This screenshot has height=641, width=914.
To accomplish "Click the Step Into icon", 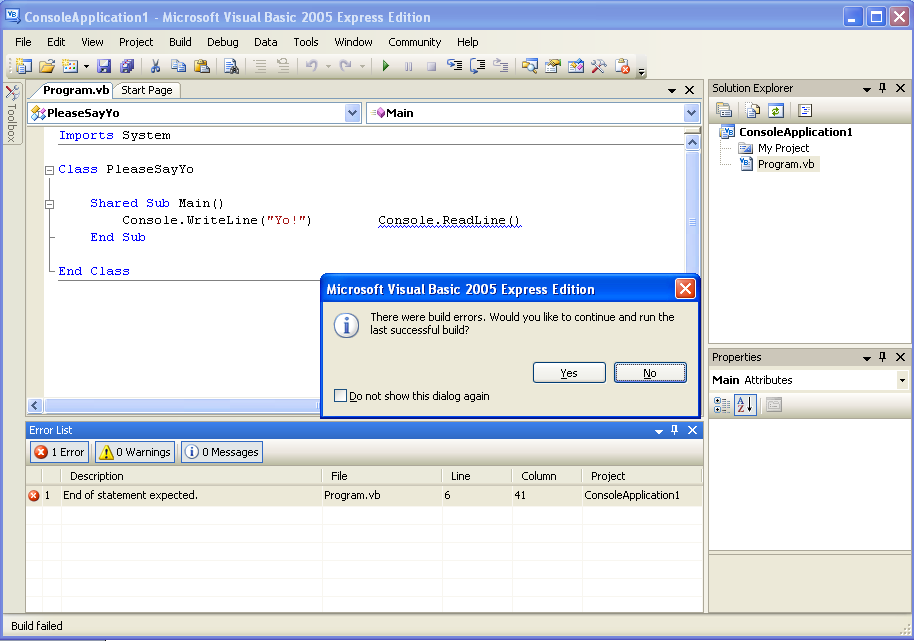I will click(455, 66).
